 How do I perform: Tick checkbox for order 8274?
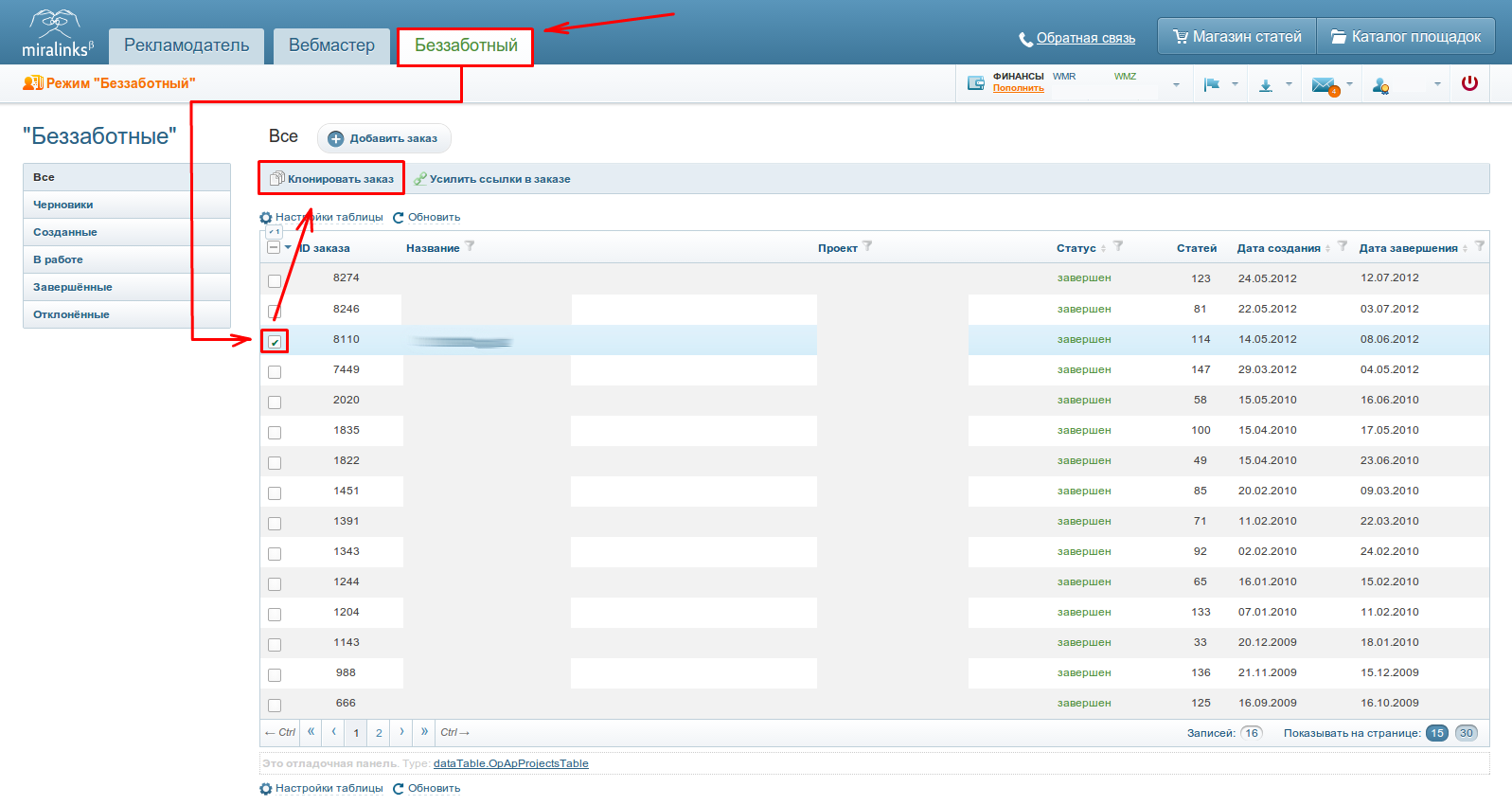click(275, 281)
